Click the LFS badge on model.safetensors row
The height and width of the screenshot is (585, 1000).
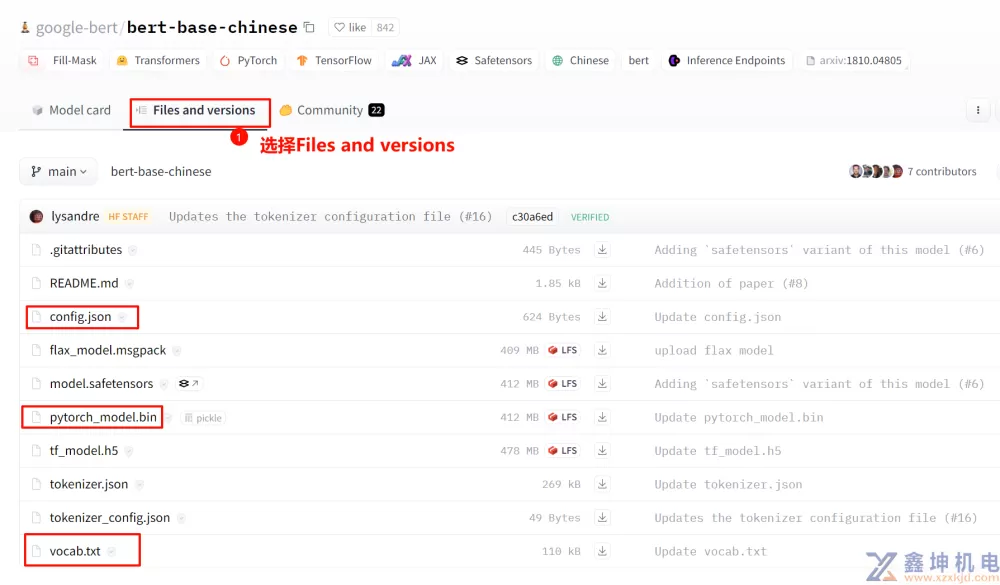point(562,384)
